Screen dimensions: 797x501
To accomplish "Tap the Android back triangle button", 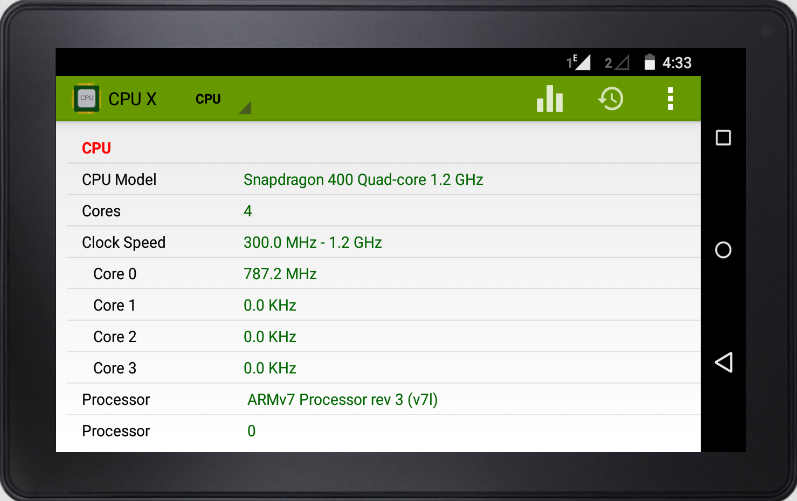I will 723,362.
